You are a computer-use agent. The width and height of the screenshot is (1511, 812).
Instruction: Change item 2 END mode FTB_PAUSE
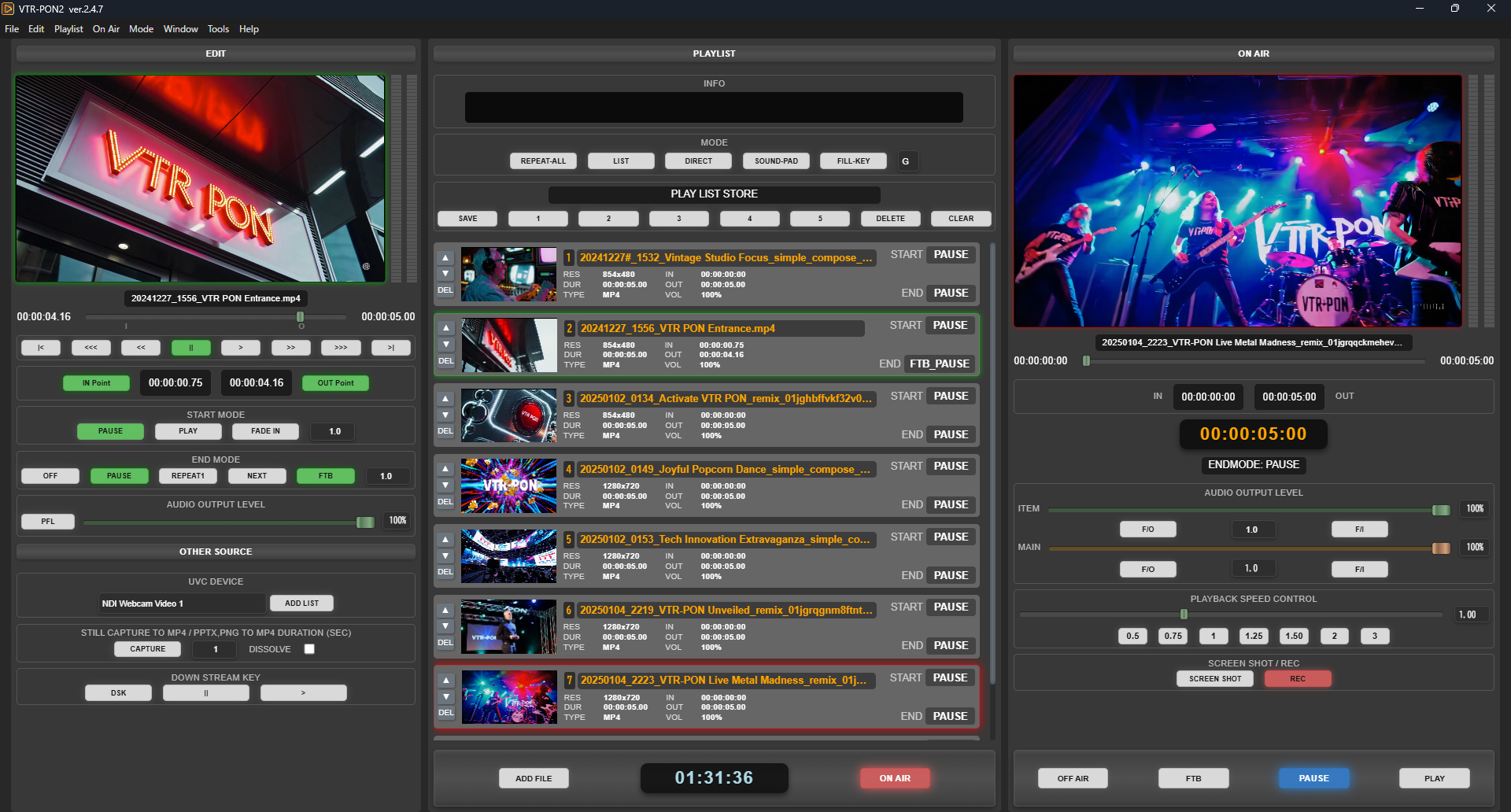point(940,364)
